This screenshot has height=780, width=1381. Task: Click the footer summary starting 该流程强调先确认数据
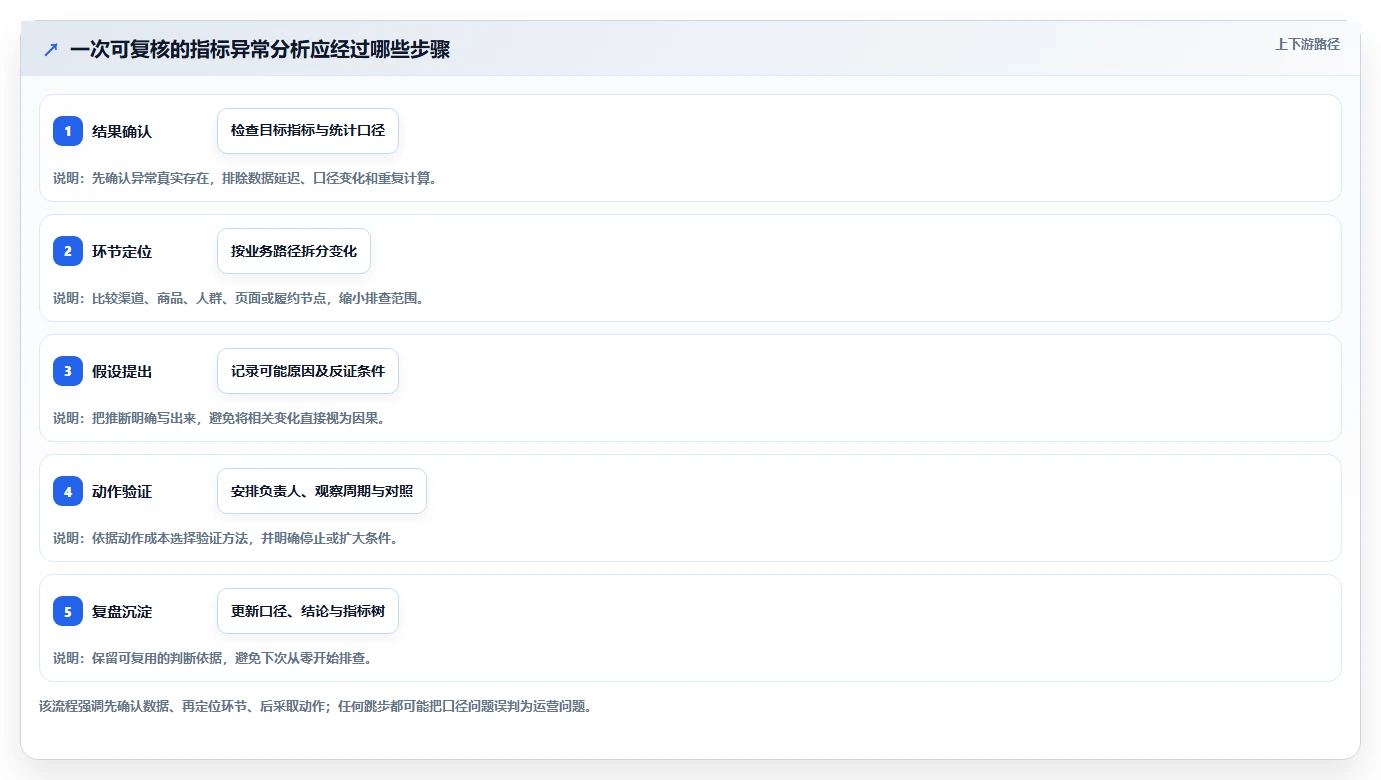coord(316,706)
